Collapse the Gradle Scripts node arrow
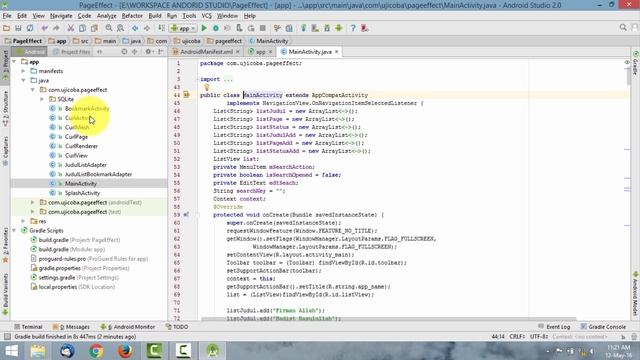This screenshot has width=640, height=360. pyautogui.click(x=15, y=231)
